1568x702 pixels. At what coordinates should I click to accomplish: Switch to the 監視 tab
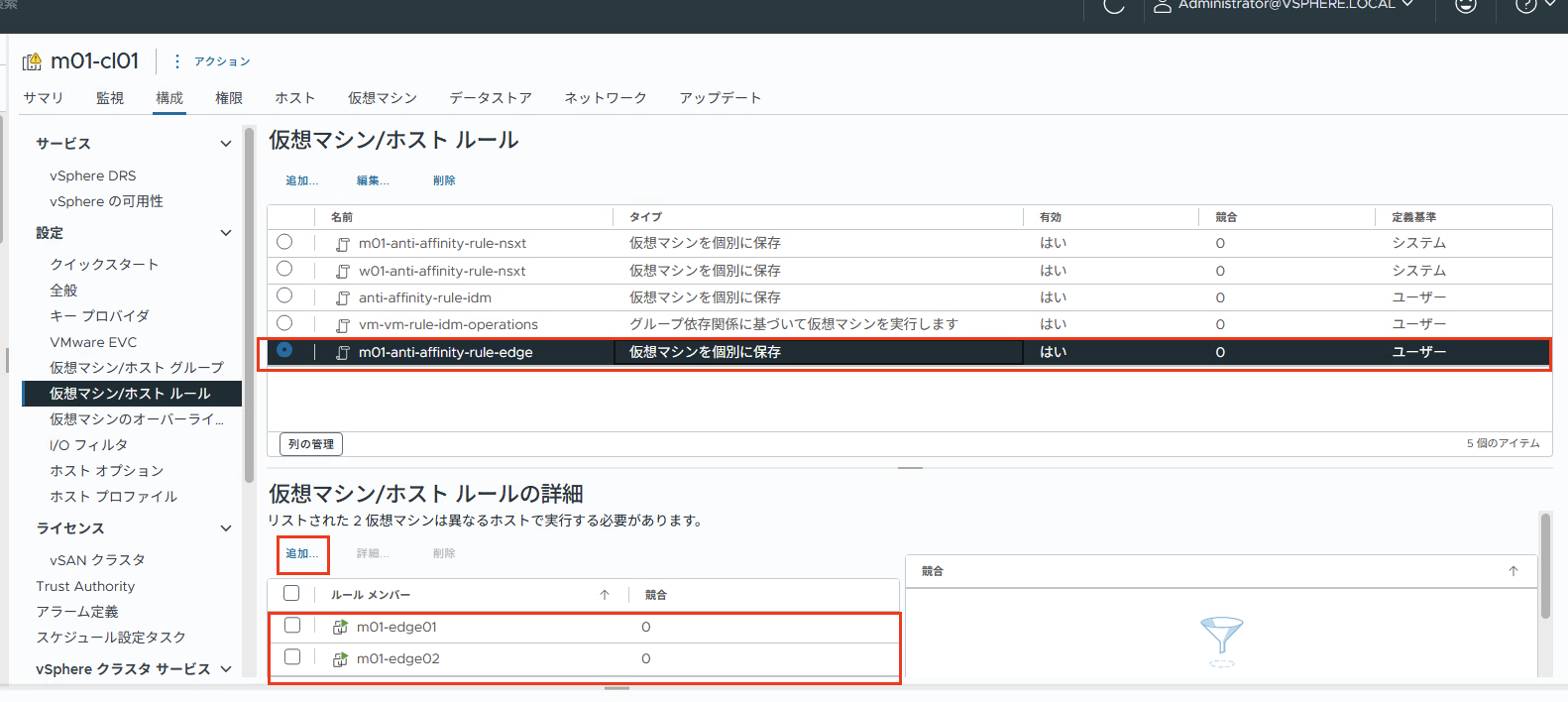click(110, 98)
